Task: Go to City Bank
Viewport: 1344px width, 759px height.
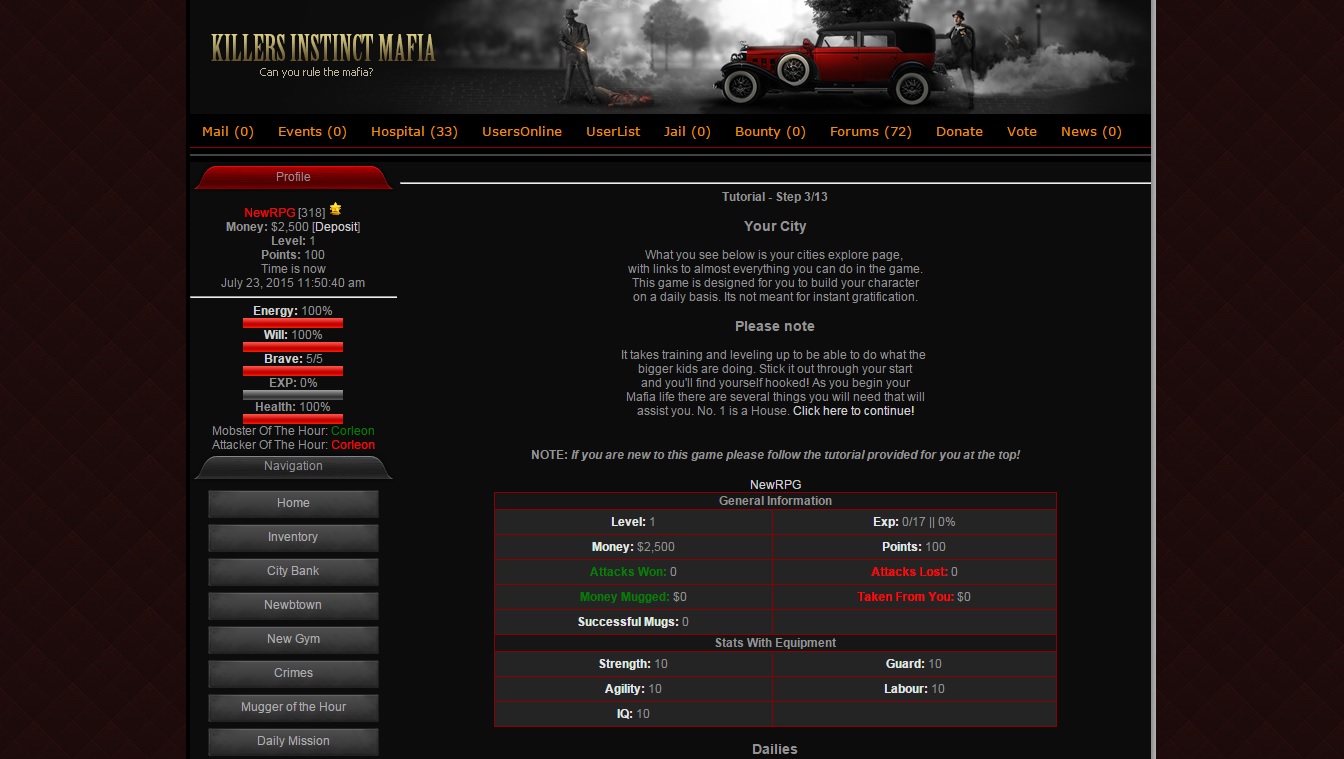Action: (293, 572)
